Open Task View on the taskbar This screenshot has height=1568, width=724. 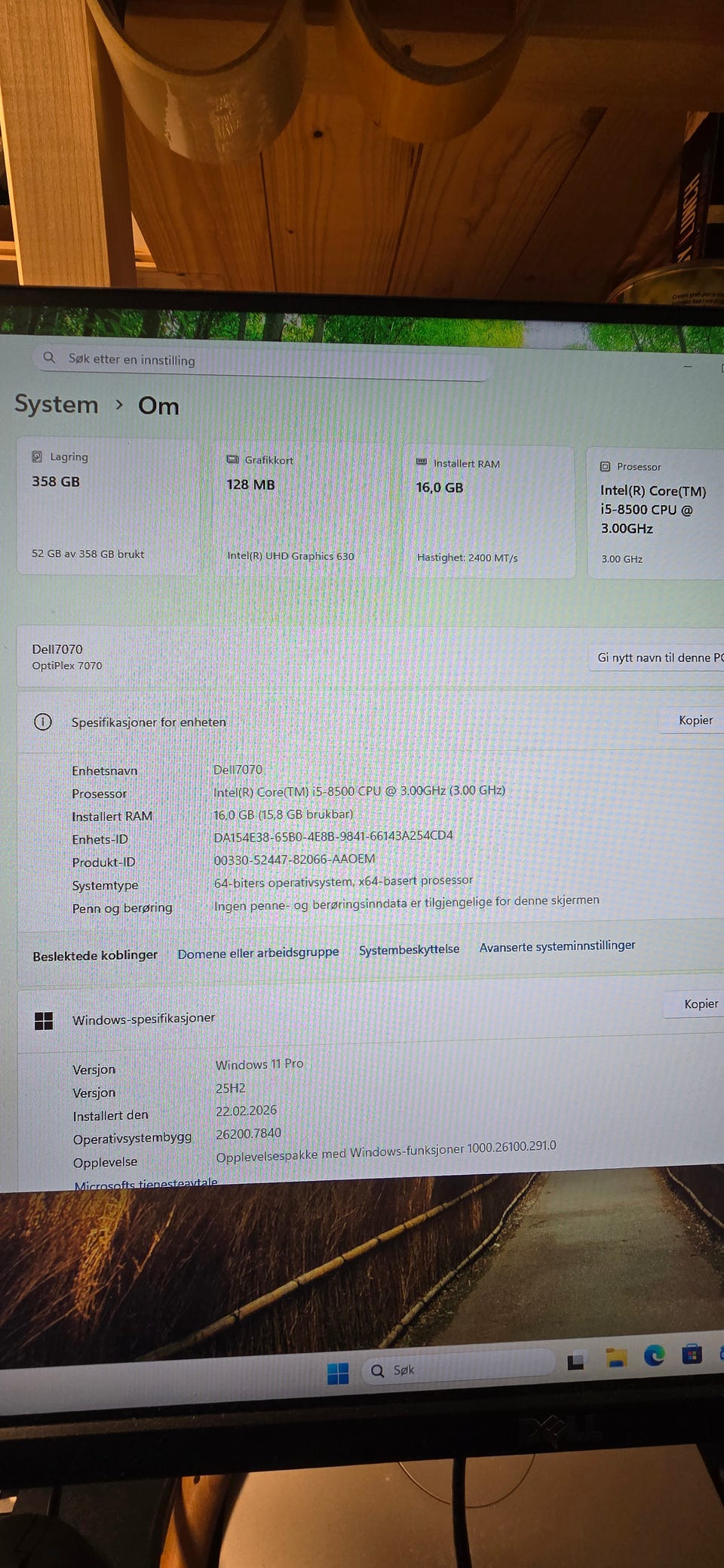point(576,1360)
